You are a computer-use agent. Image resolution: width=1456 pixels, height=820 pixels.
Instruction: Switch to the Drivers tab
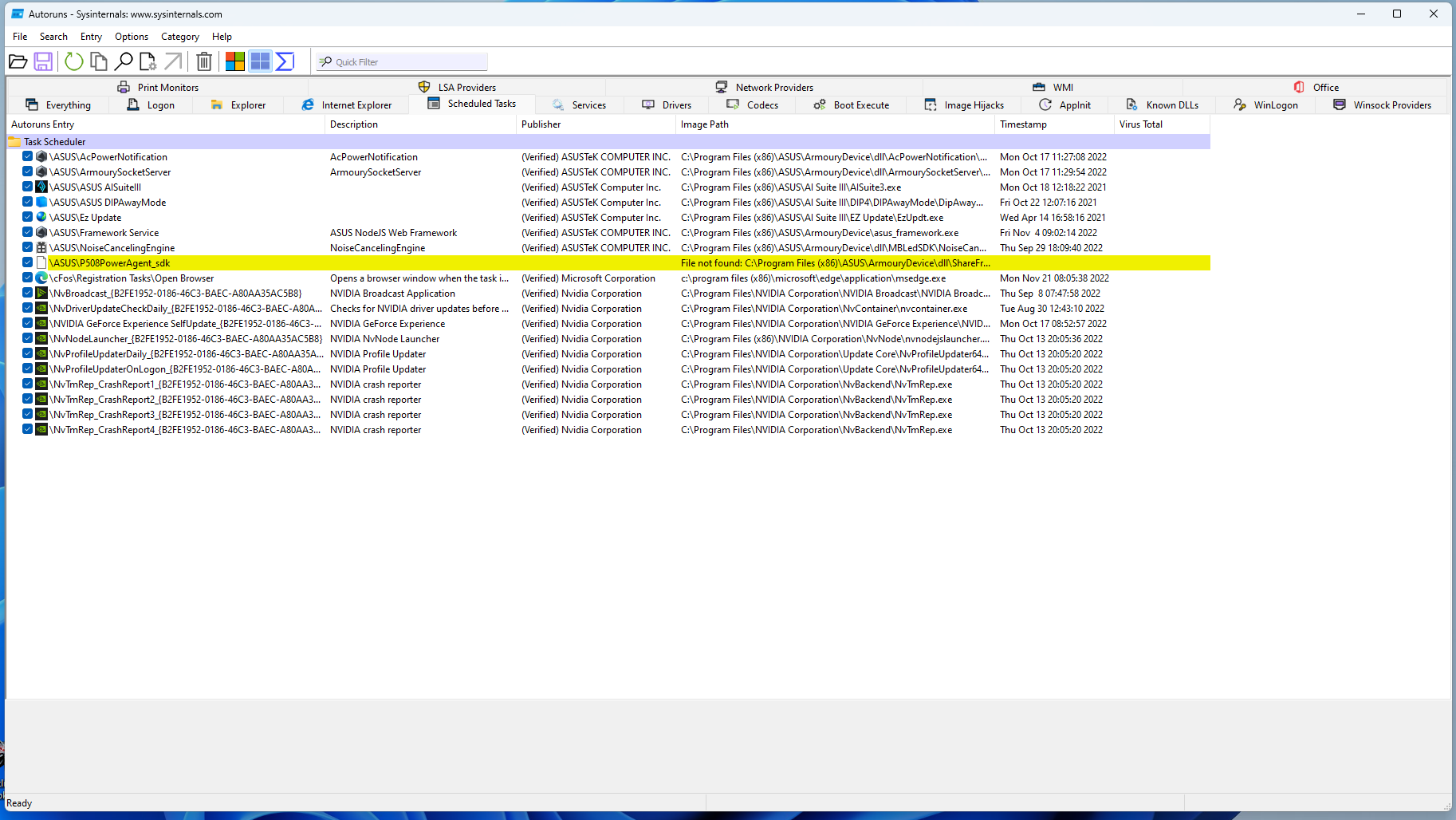[x=667, y=105]
